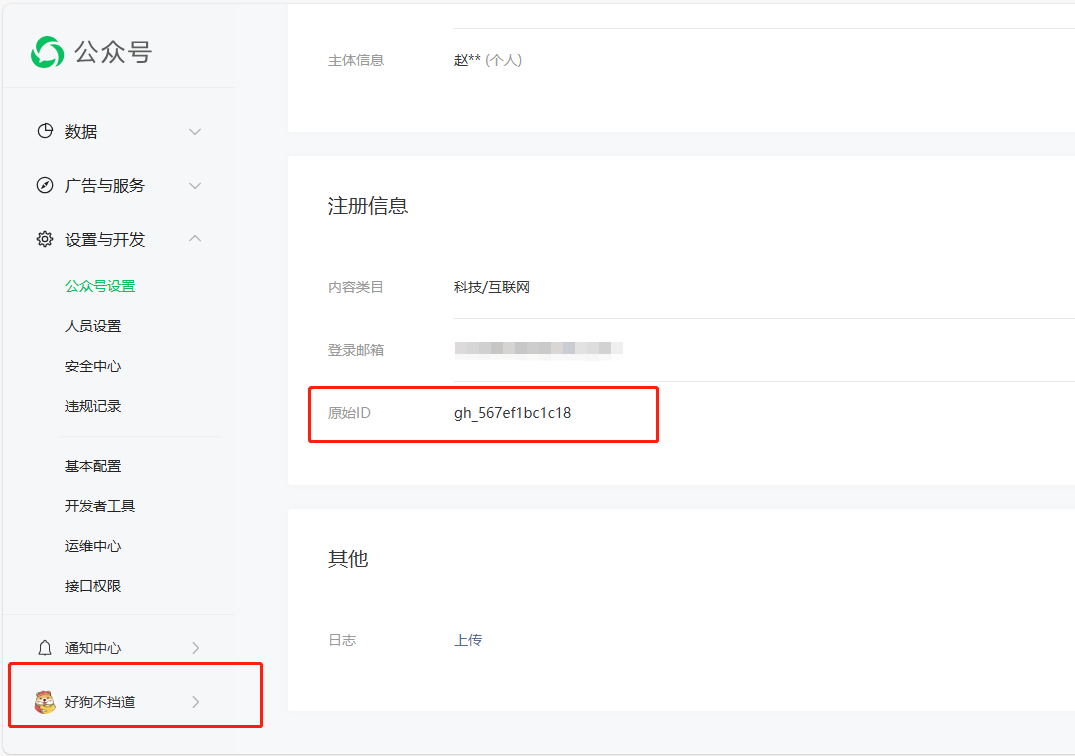View 违规记录 in sidebar
1075x756 pixels.
click(93, 406)
